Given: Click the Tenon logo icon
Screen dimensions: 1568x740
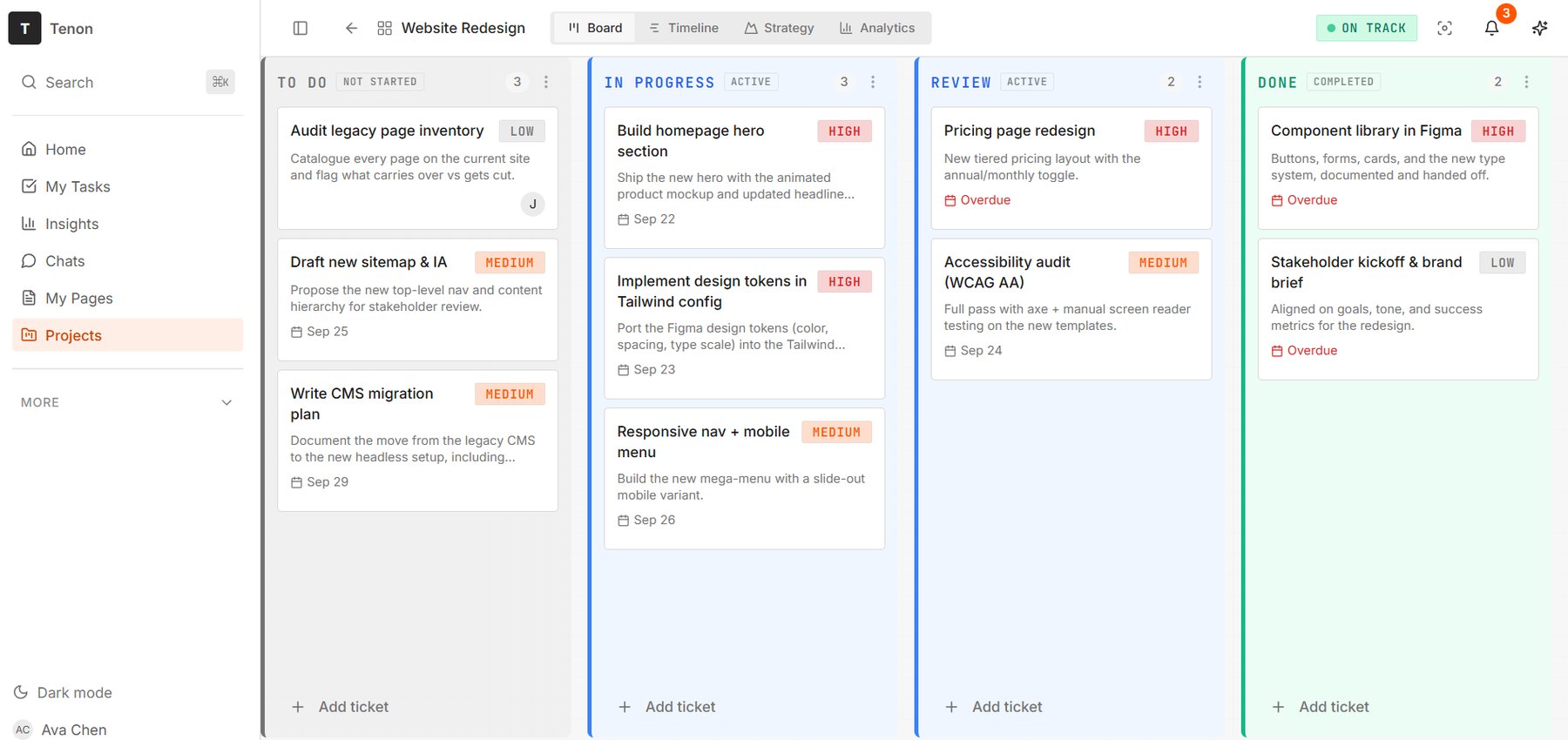Looking at the screenshot, I should pos(24,28).
